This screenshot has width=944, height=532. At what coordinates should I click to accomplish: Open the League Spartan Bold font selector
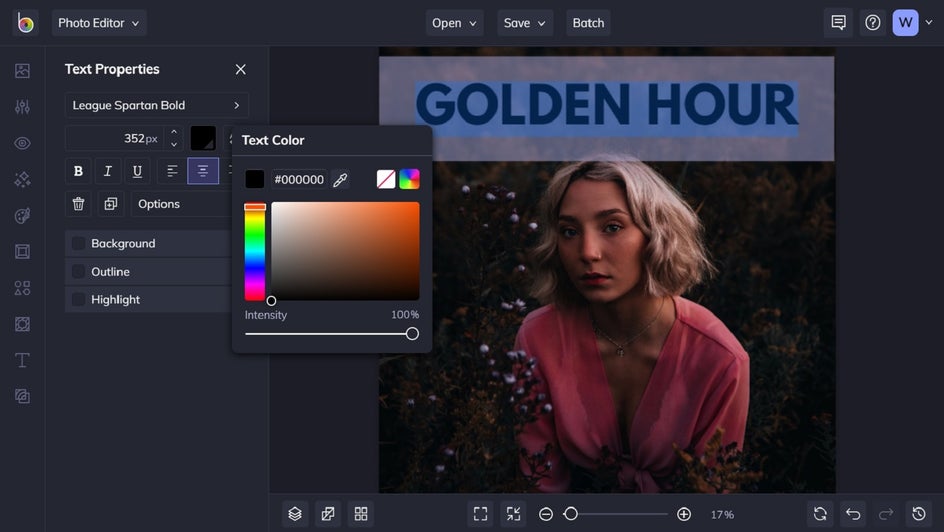point(156,106)
